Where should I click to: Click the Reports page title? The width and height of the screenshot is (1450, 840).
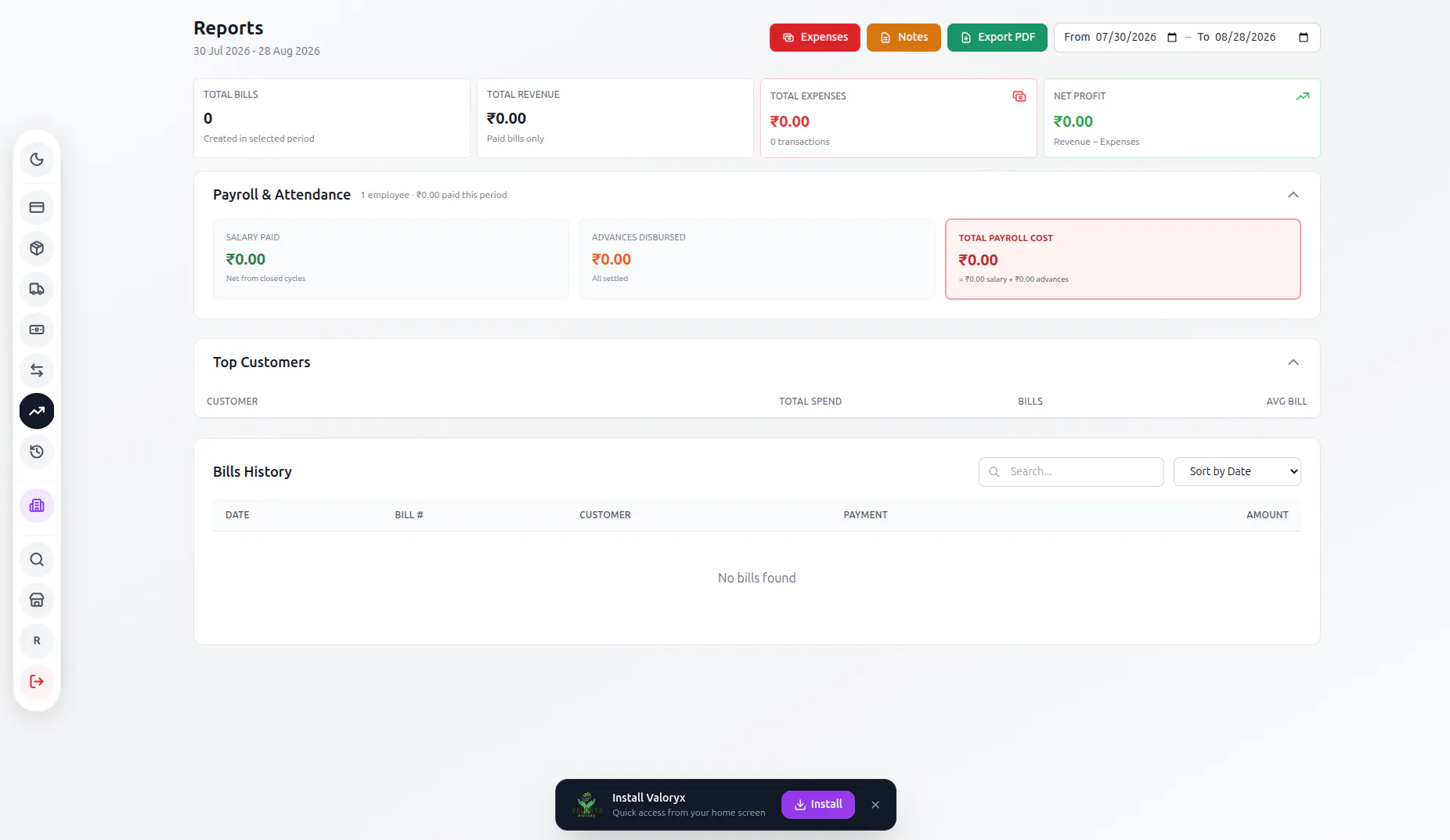(x=229, y=28)
